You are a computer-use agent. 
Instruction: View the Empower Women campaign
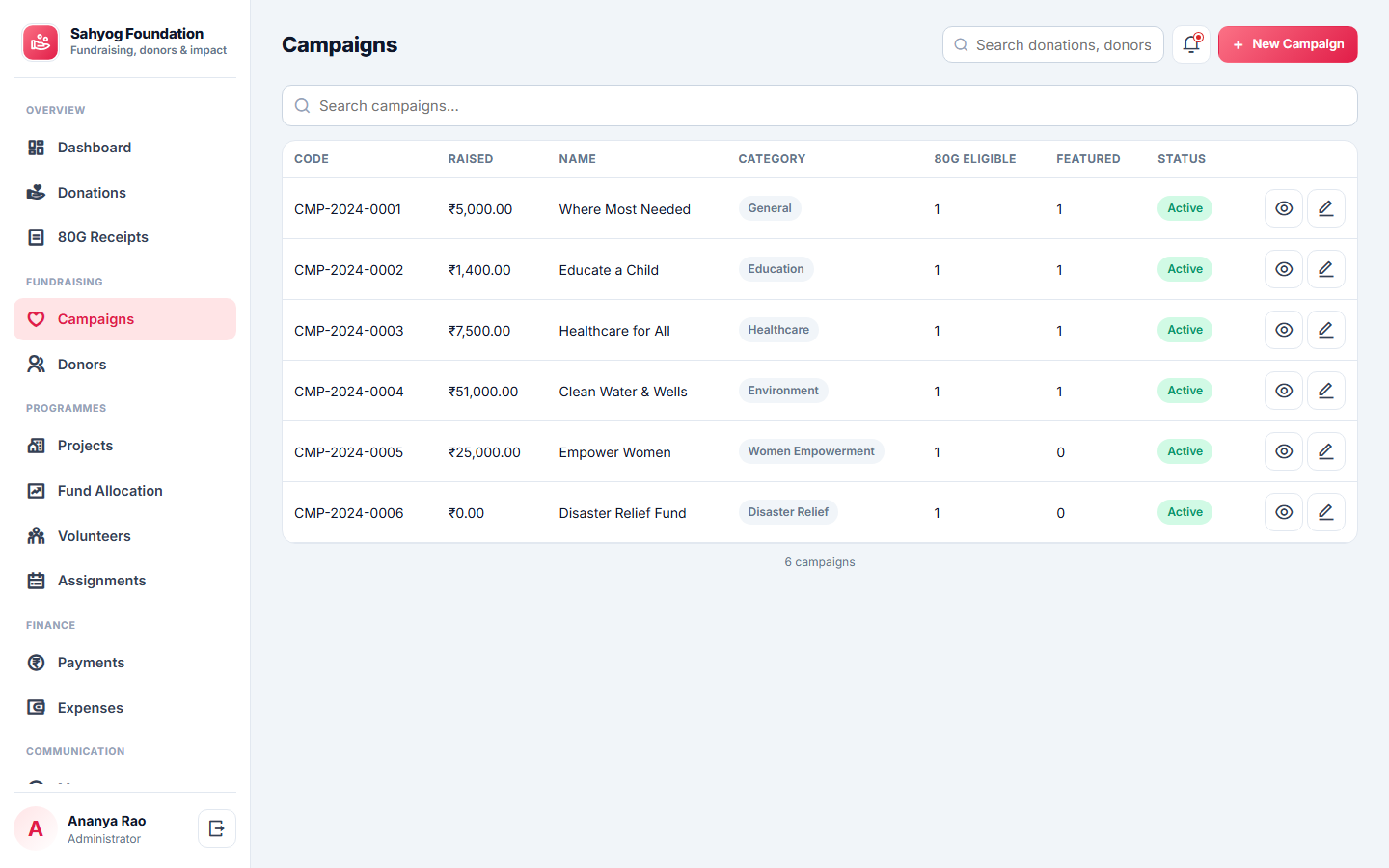1284,451
